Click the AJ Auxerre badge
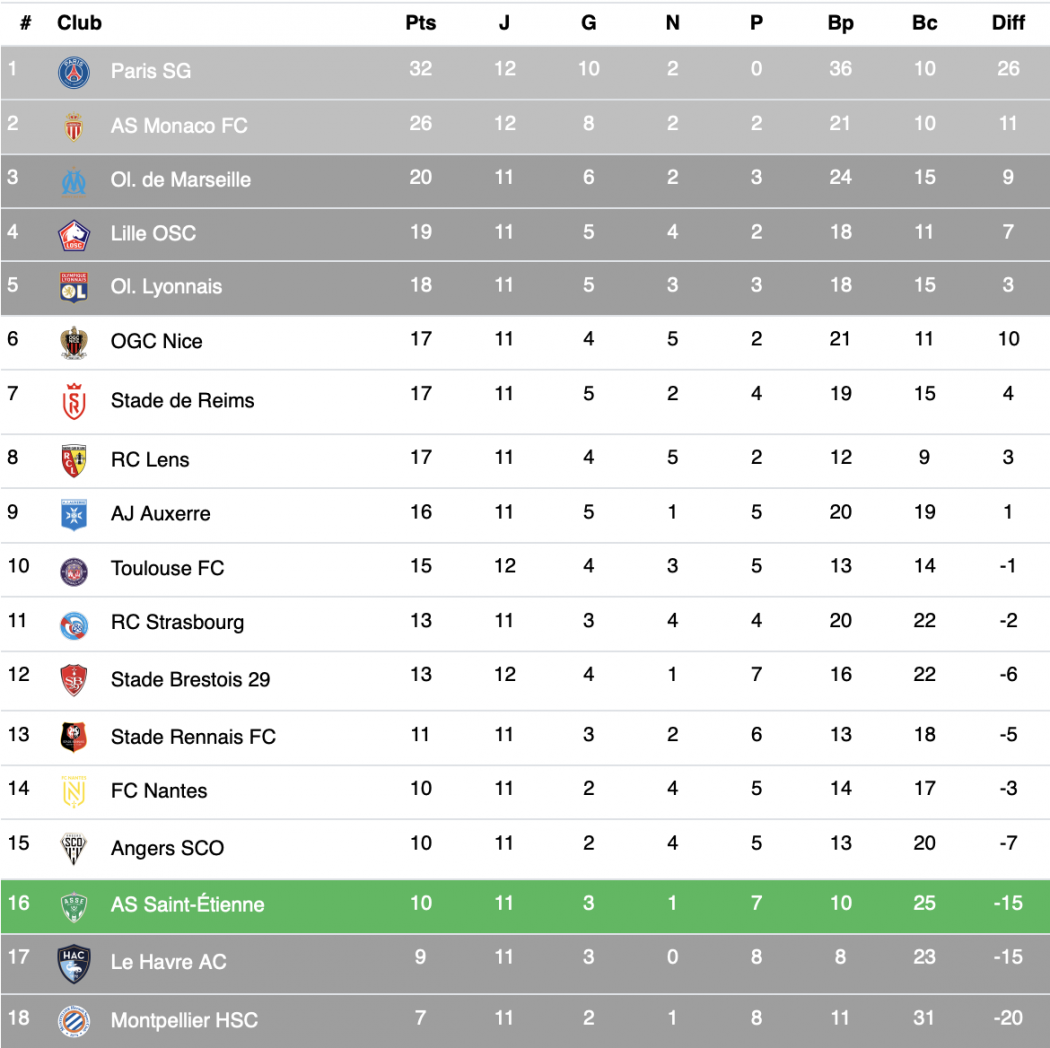The height and width of the screenshot is (1048, 1050). point(74,515)
